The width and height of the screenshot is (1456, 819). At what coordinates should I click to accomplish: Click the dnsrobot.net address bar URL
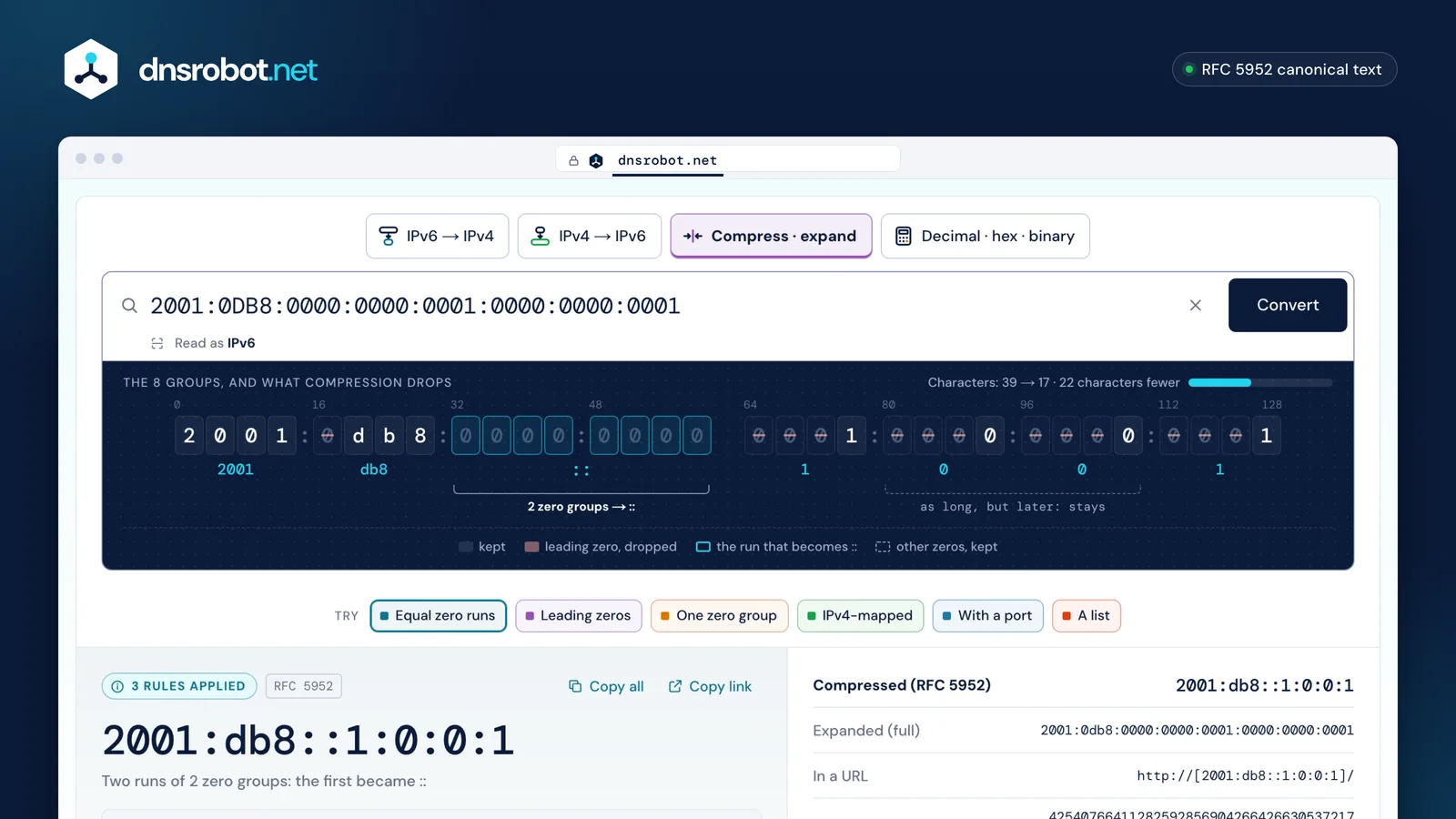click(x=667, y=160)
